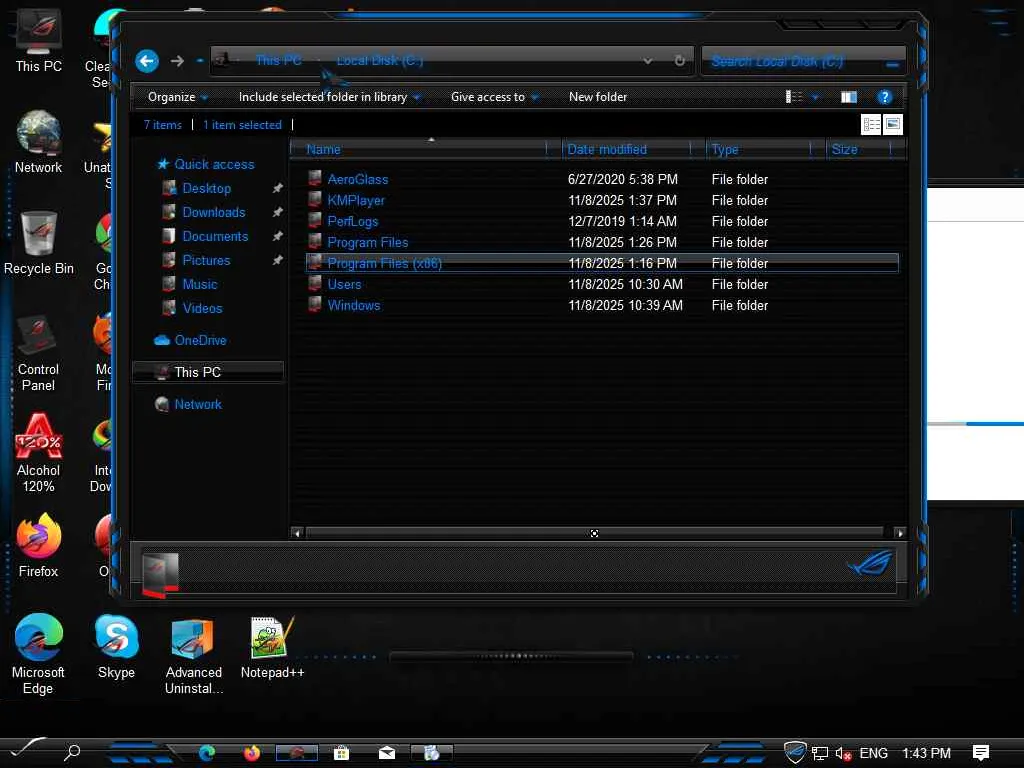Expand the view options dropdown arrow
This screenshot has height=768, width=1024.
click(815, 97)
